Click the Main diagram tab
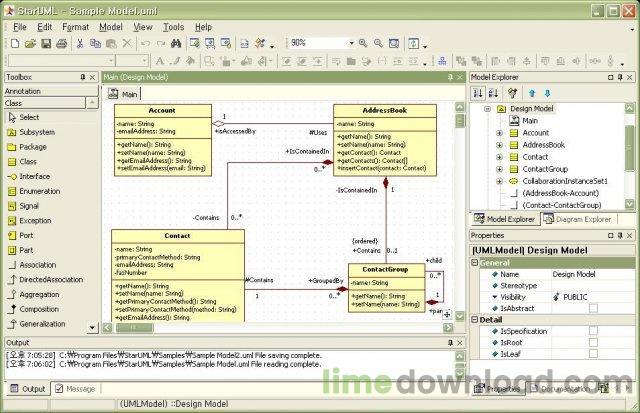The width and height of the screenshot is (640, 413). tap(123, 94)
